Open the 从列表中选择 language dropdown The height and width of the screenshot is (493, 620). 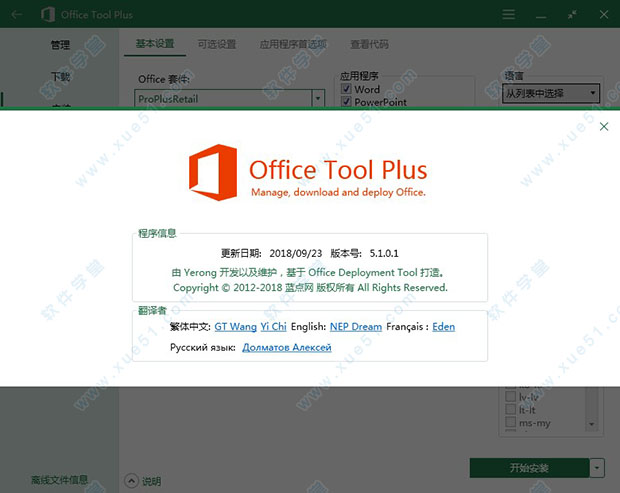coord(550,93)
